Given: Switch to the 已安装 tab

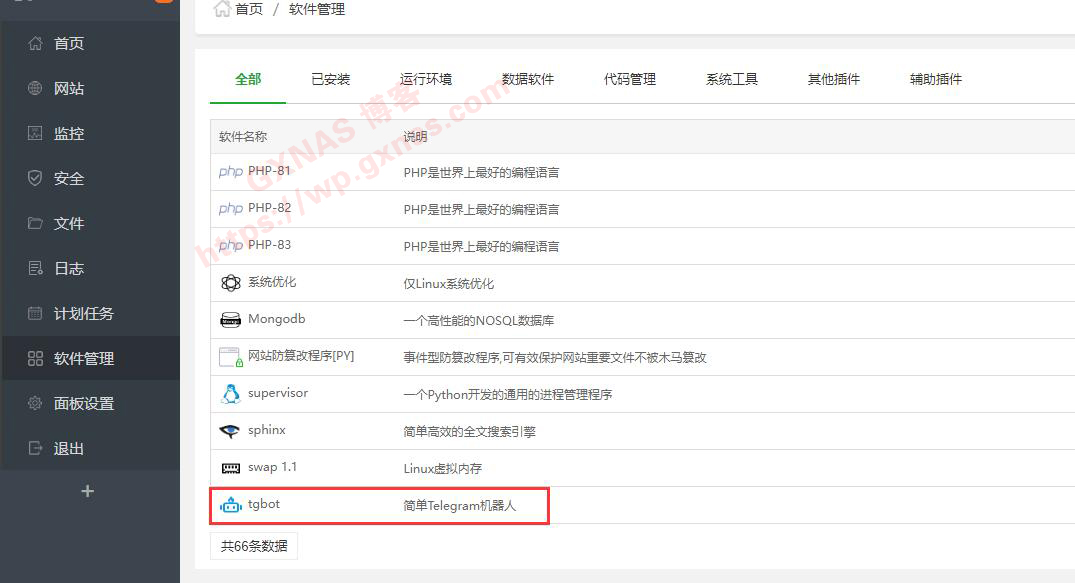Looking at the screenshot, I should tap(331, 80).
